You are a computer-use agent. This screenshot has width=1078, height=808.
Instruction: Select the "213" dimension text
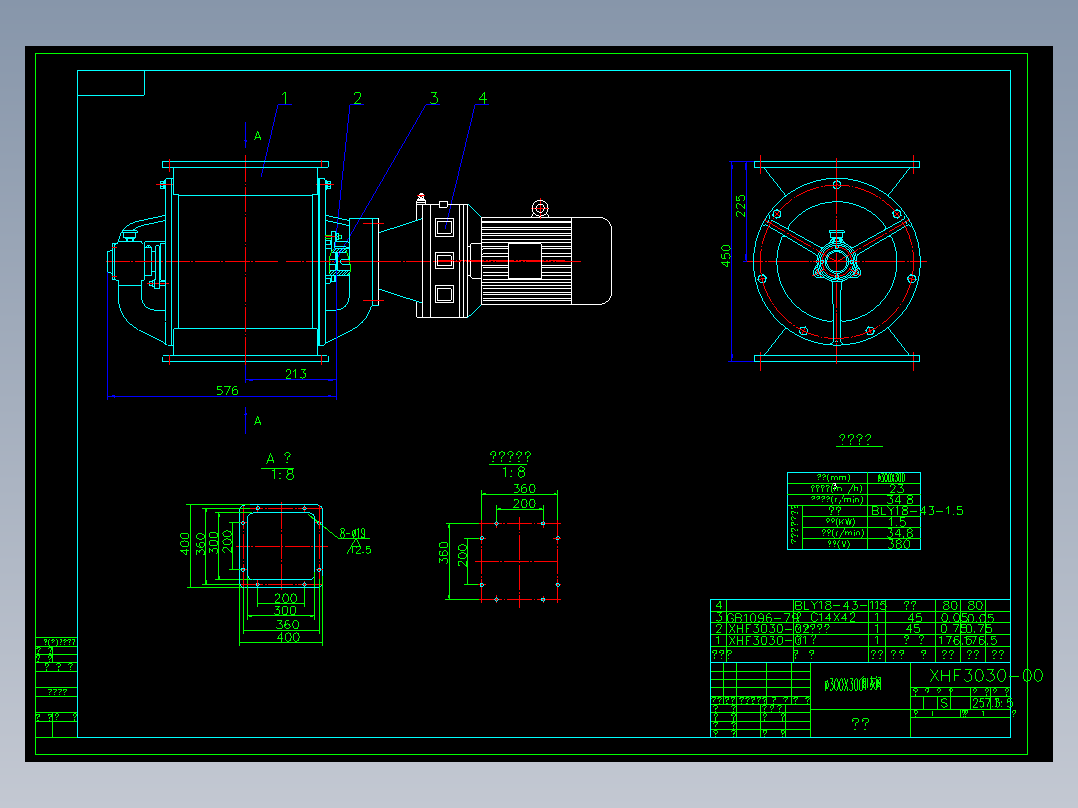coord(296,374)
